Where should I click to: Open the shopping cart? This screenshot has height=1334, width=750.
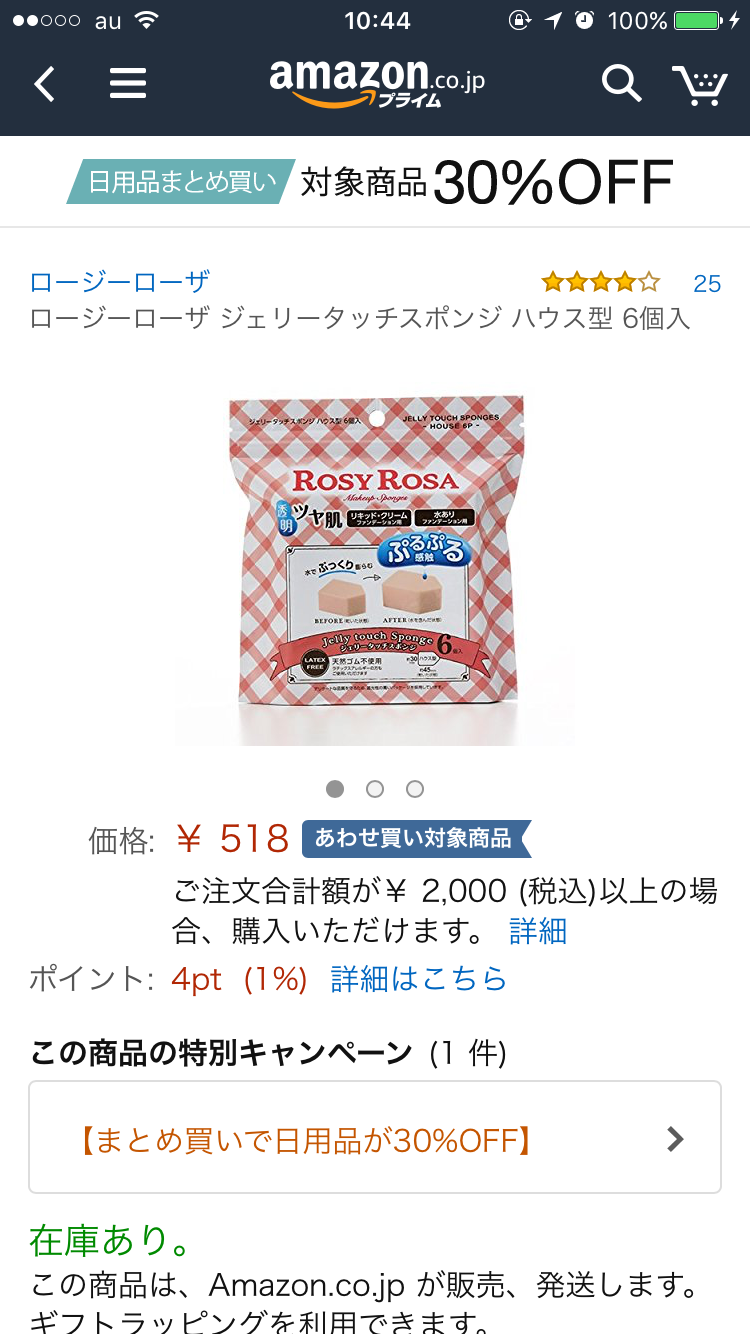coord(699,85)
